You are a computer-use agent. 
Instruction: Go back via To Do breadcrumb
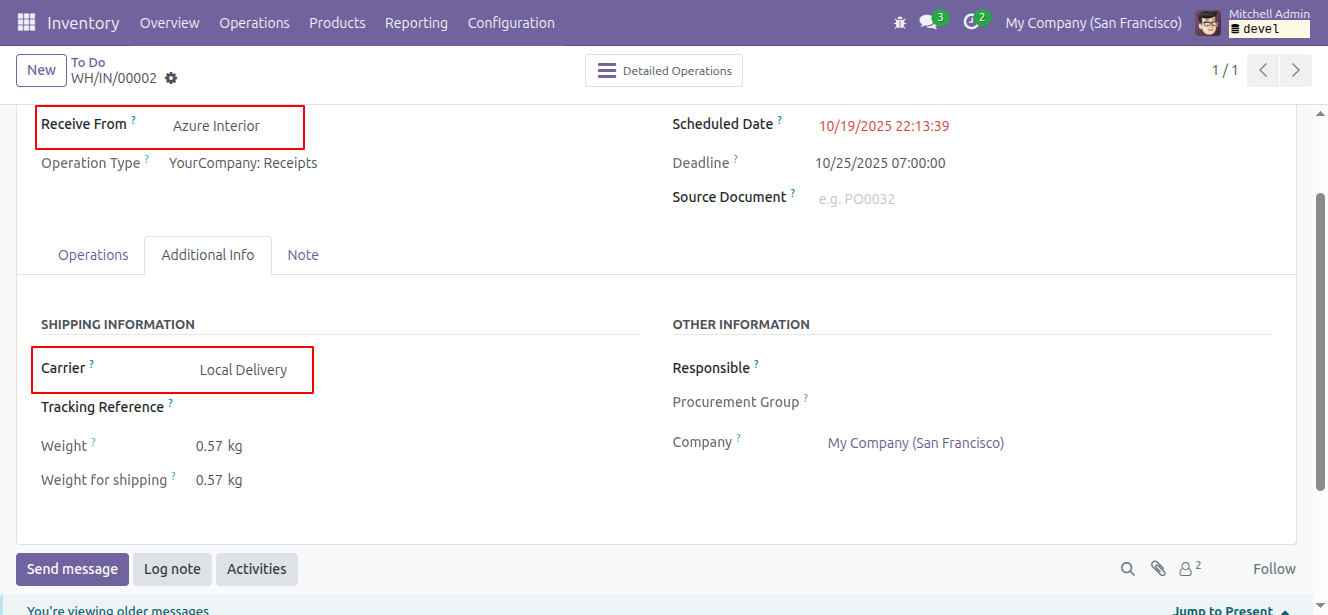88,62
